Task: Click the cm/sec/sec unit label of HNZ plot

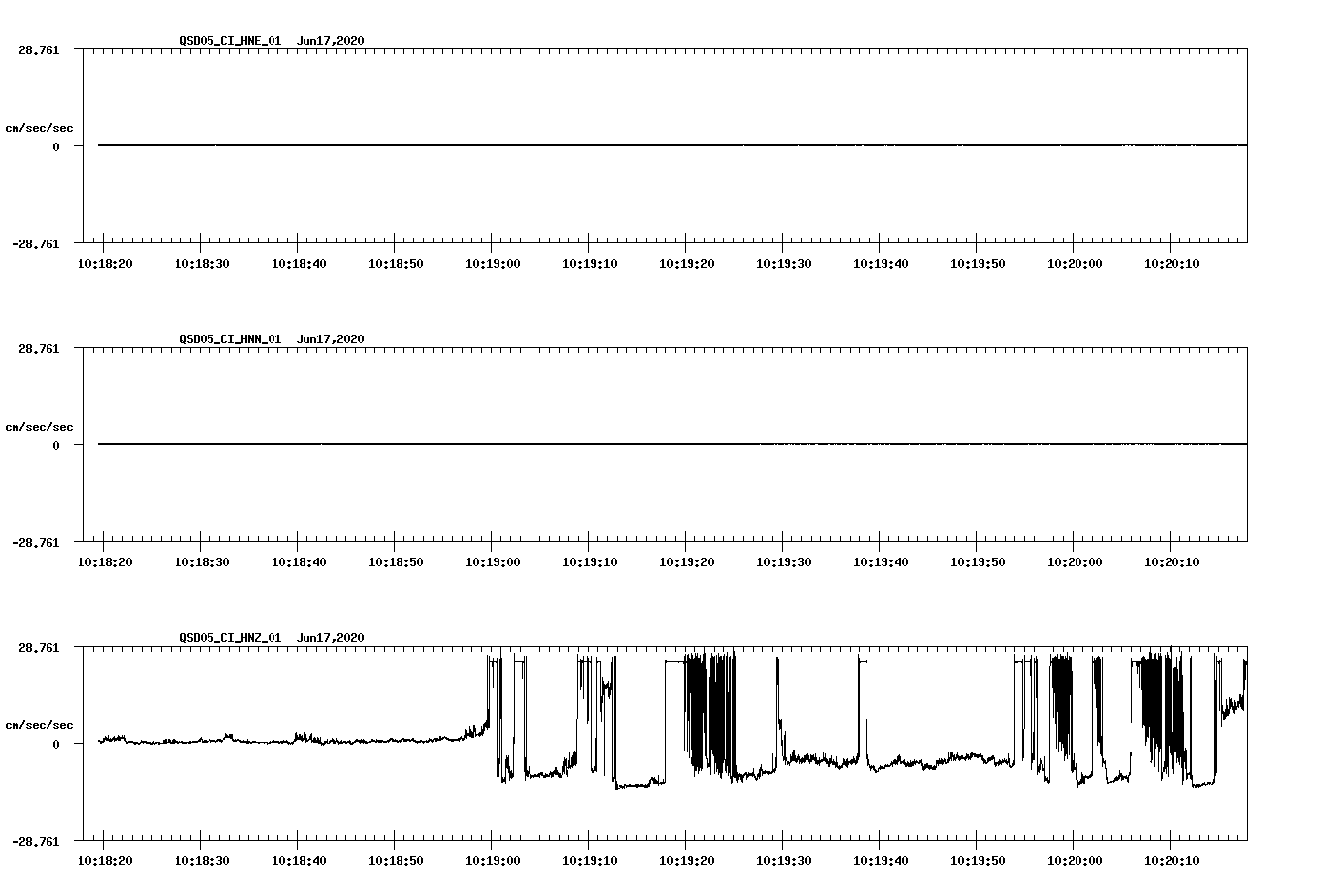Action: click(39, 725)
